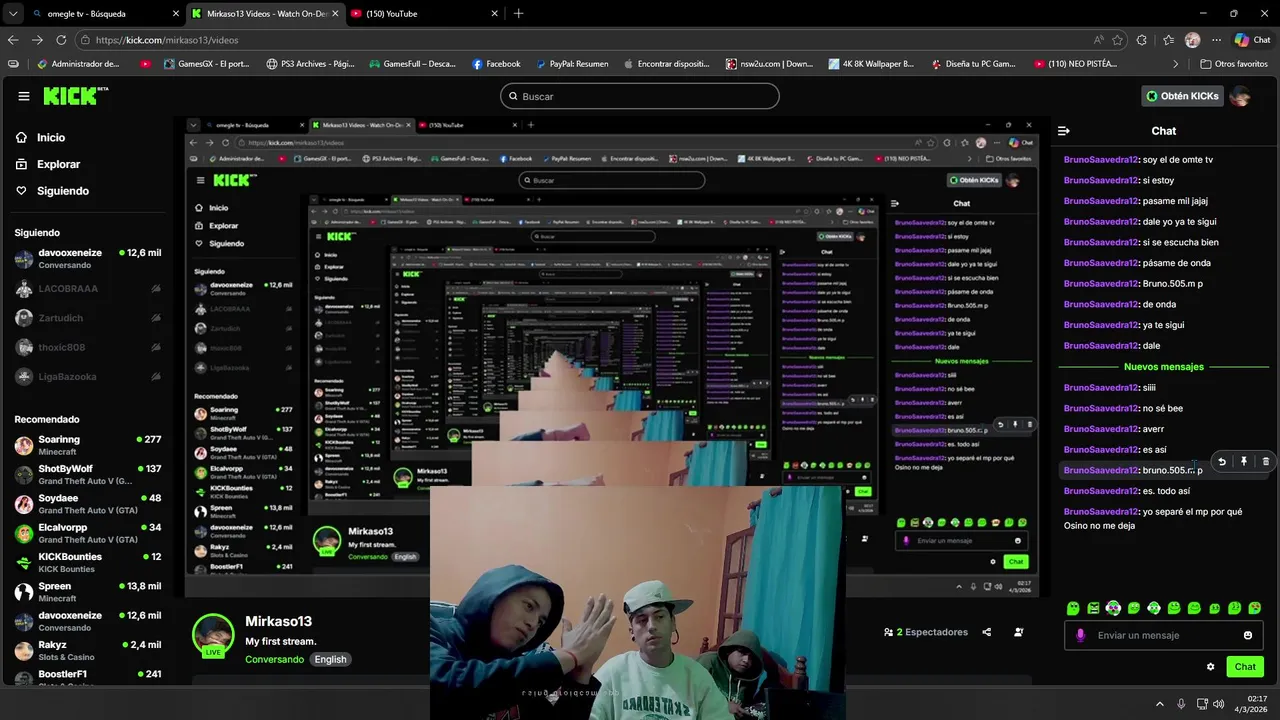1280x720 pixels.
Task: Collapse the chat panel with arrow icon
Action: coord(1064,131)
